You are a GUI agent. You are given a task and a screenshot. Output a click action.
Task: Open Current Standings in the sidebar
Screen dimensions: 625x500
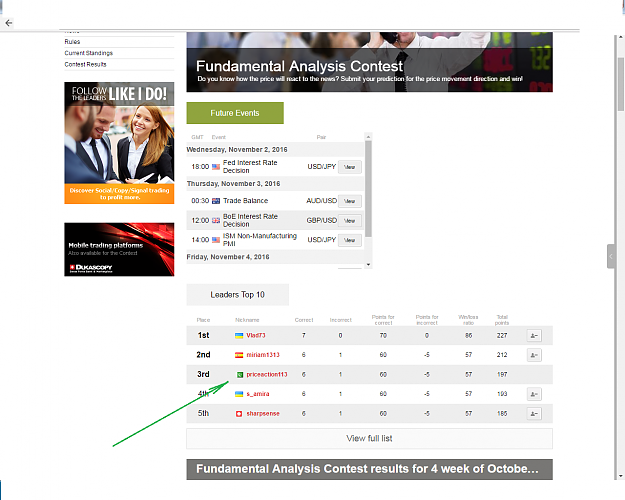(88, 53)
